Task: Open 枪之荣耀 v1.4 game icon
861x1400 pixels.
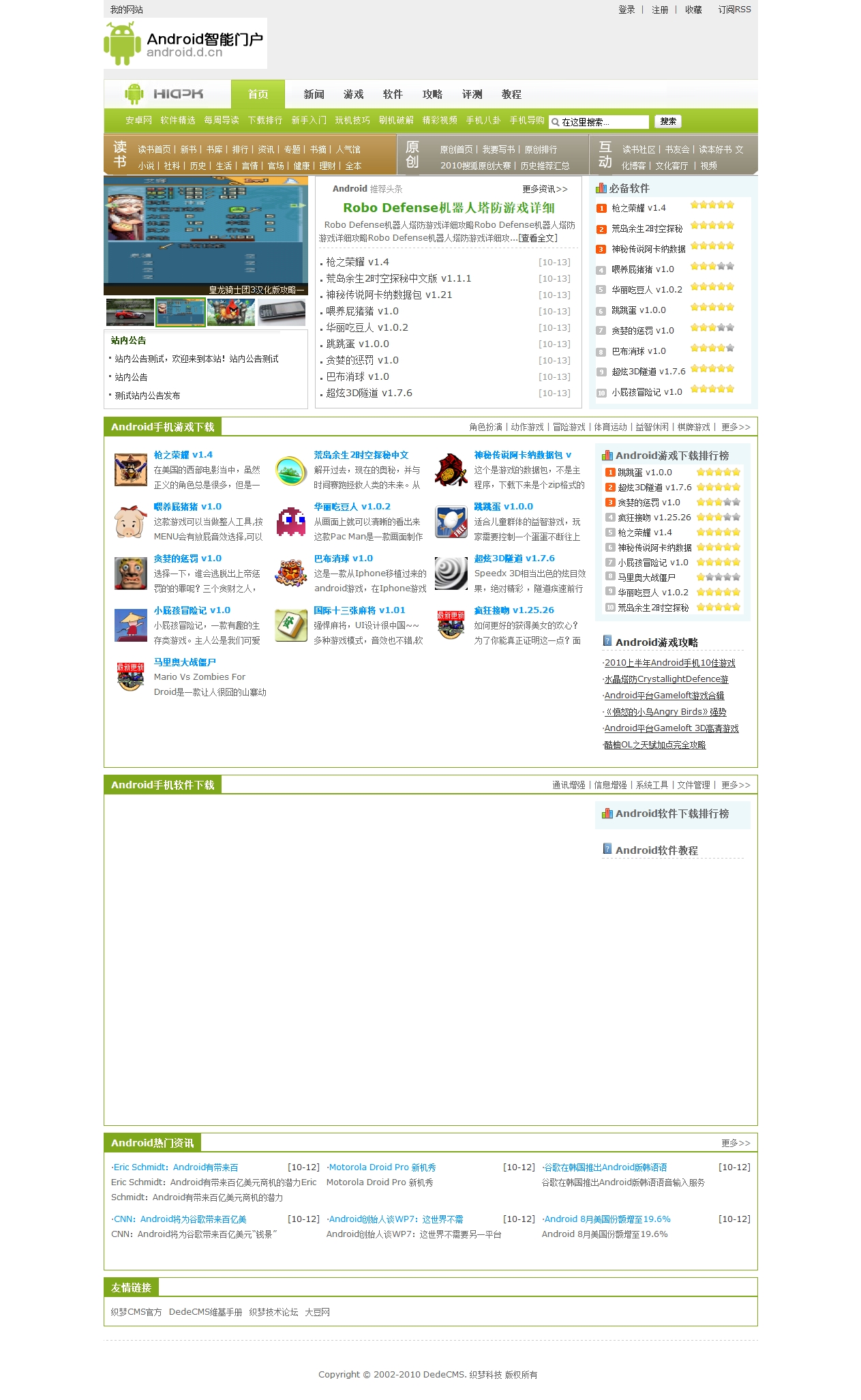Action: 131,470
